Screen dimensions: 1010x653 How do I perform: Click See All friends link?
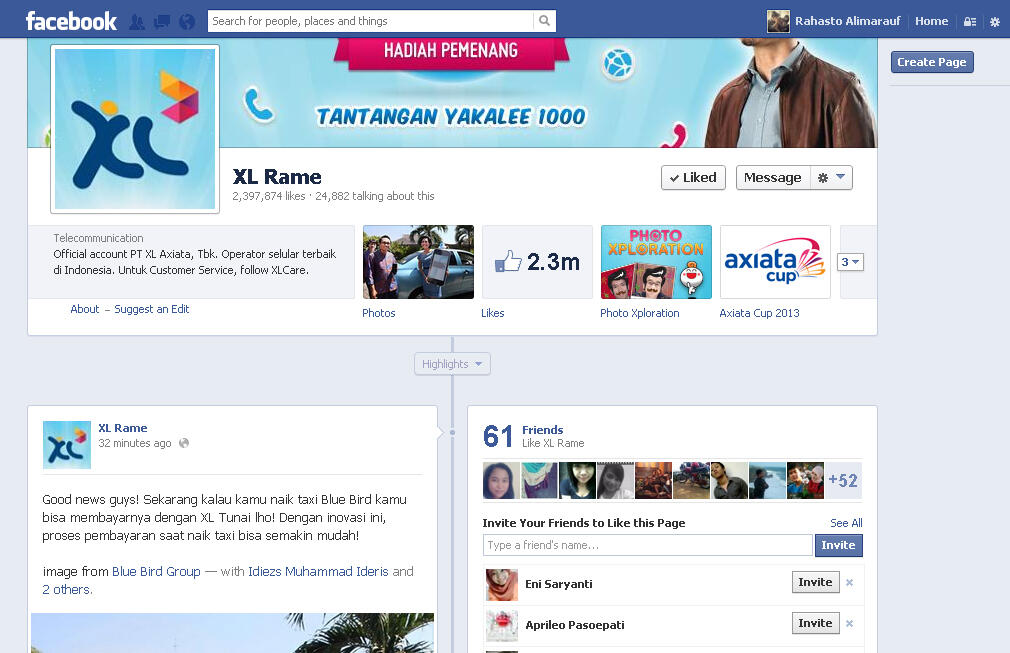click(846, 523)
